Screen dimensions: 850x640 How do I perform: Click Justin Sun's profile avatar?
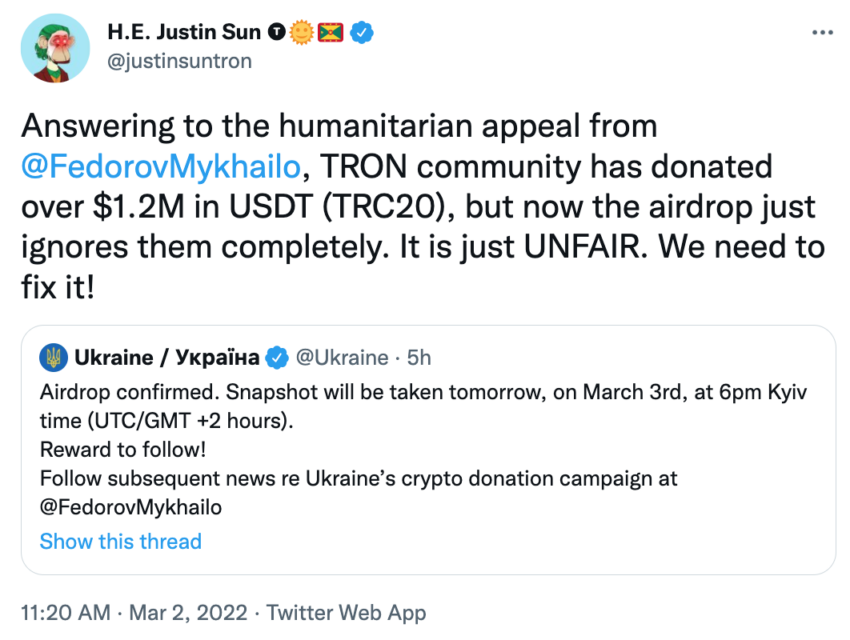(55, 49)
